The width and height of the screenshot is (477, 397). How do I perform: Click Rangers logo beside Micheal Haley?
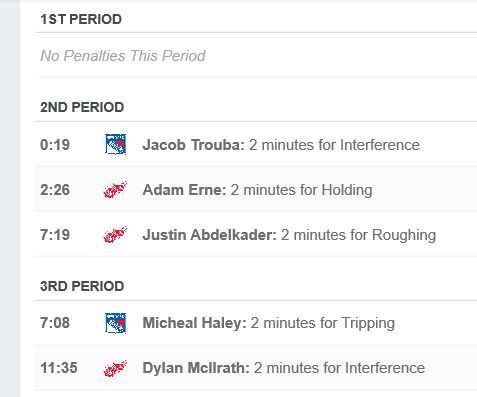(115, 323)
